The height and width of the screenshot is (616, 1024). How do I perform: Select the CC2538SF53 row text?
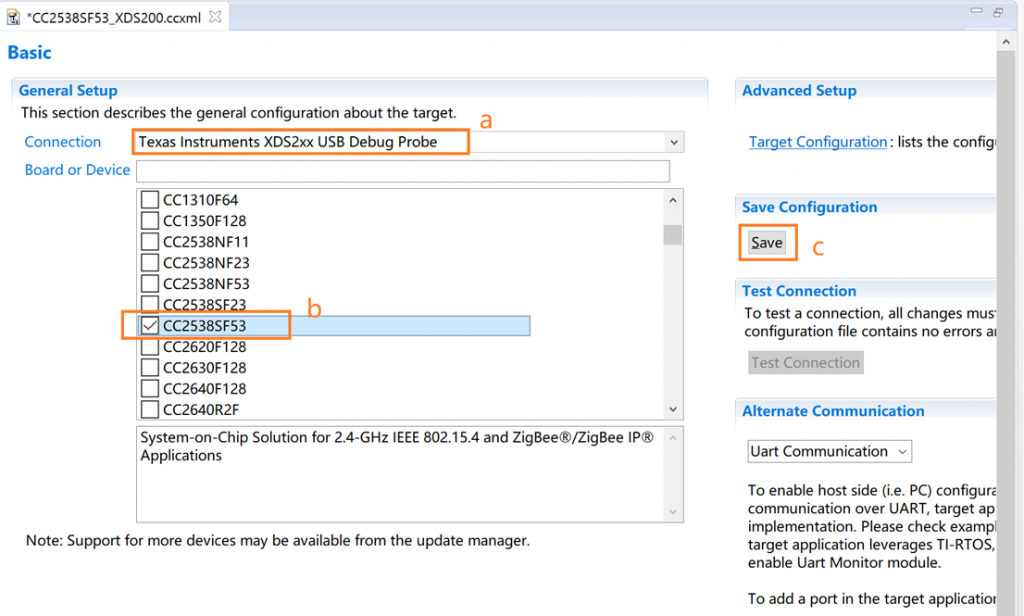[x=204, y=325]
